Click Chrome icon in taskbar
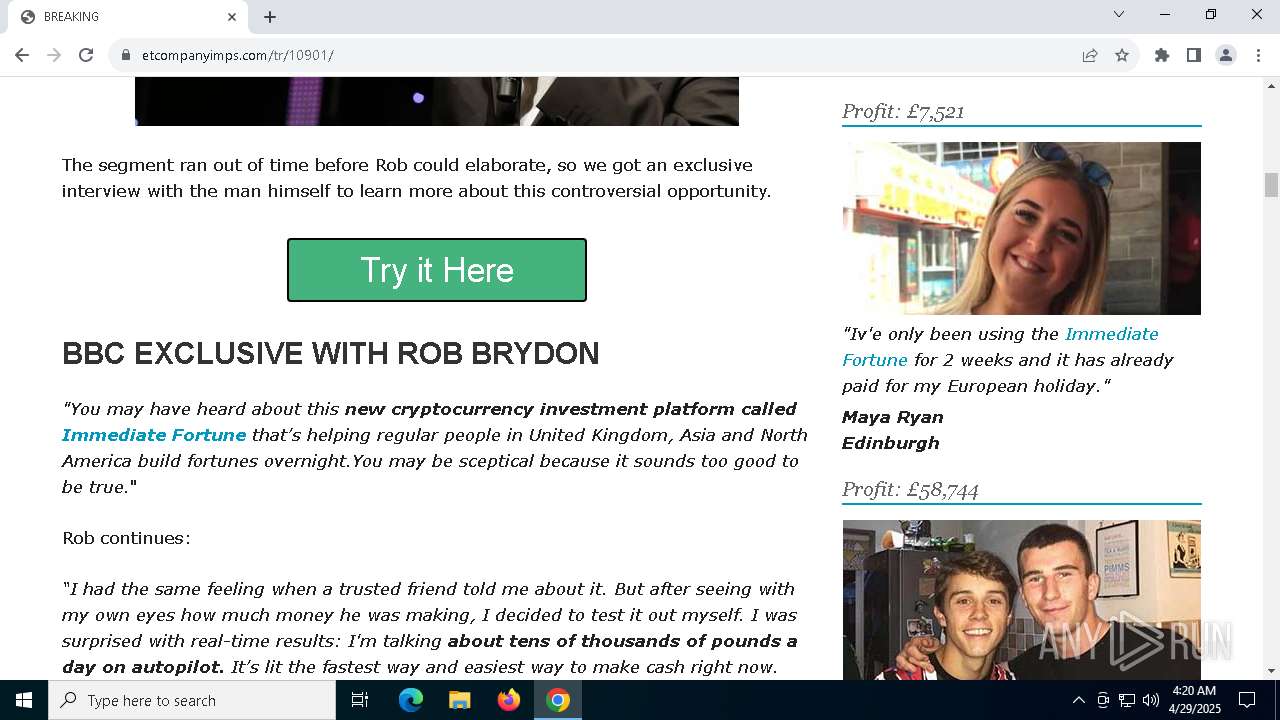 [558, 700]
